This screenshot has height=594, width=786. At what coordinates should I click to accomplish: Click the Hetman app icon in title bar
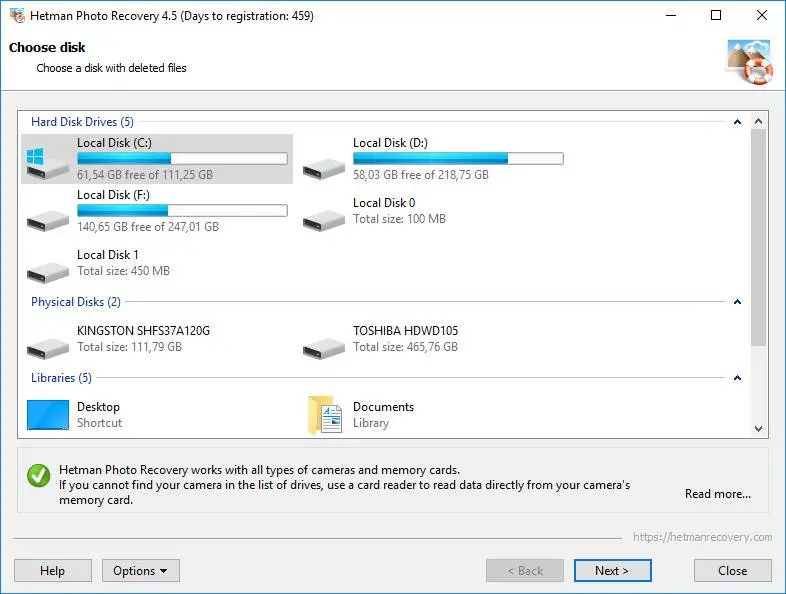tap(17, 16)
